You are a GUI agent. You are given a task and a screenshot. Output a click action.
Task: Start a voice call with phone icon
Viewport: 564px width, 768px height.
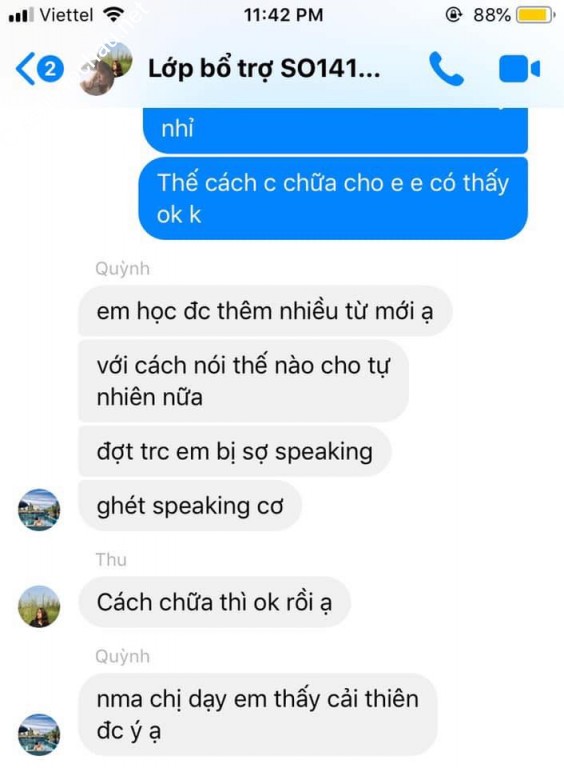446,69
